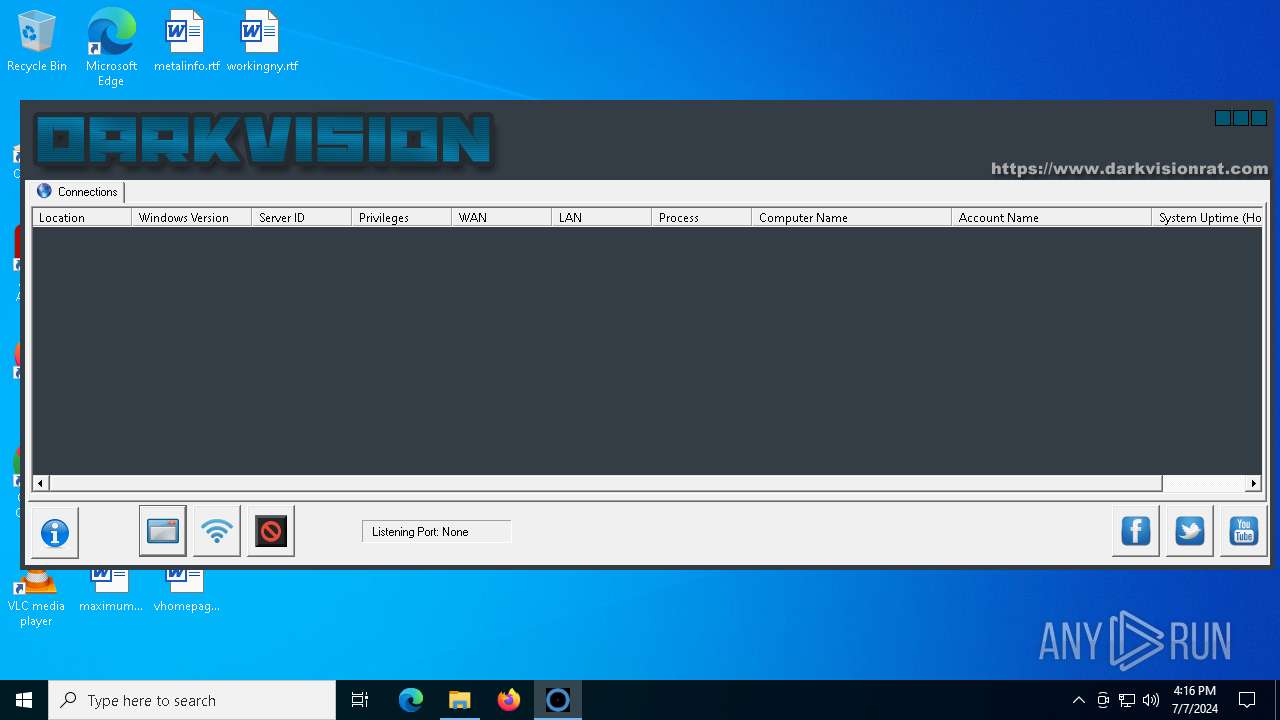
Task: Select workingny.rtf desktop file
Action: [262, 42]
